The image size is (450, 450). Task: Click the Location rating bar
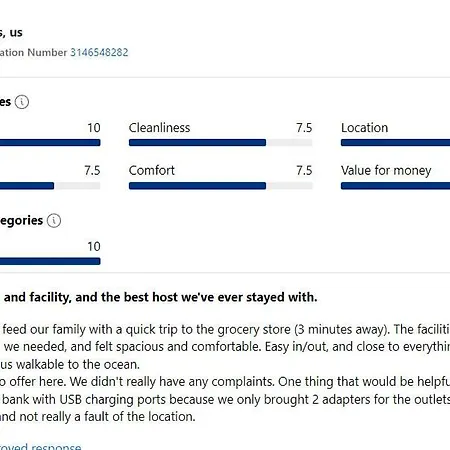point(395,143)
